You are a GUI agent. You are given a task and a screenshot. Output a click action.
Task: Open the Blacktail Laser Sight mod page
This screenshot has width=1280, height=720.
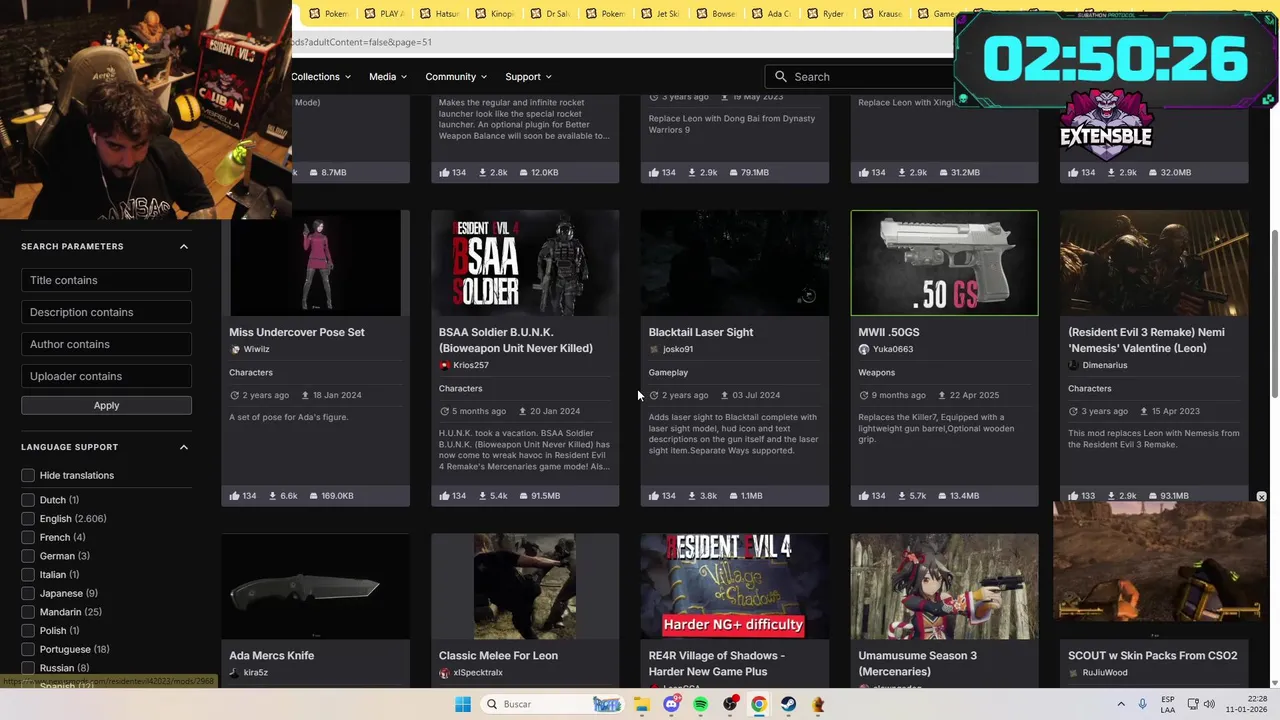(x=700, y=332)
